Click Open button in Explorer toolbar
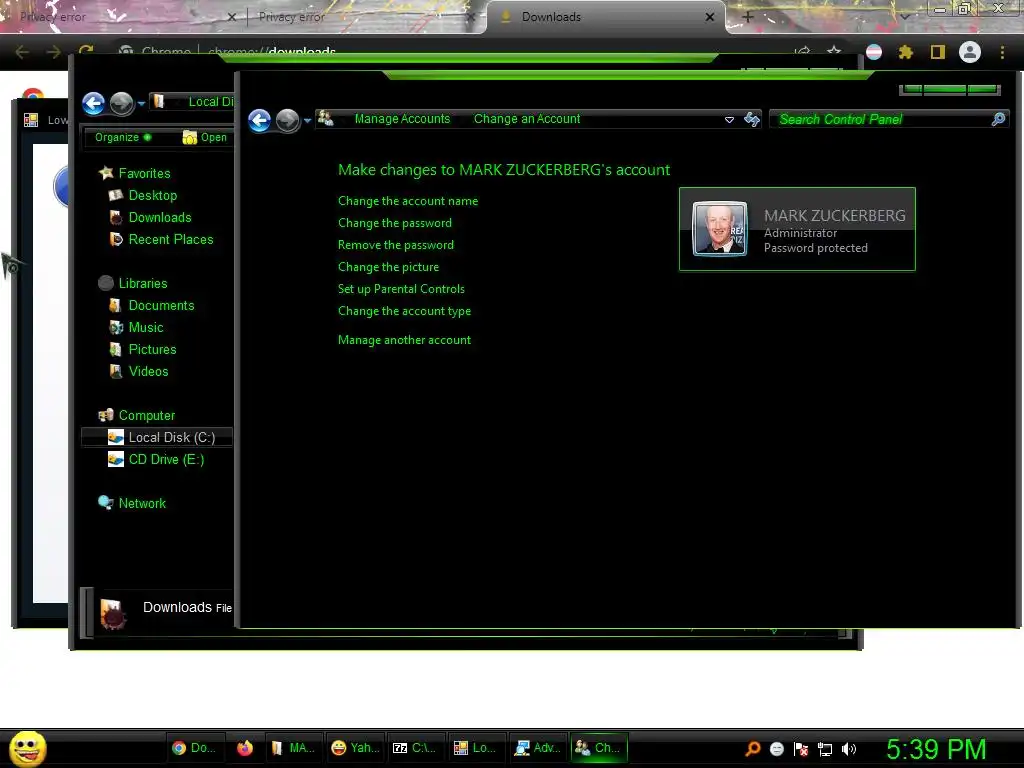 coord(205,137)
